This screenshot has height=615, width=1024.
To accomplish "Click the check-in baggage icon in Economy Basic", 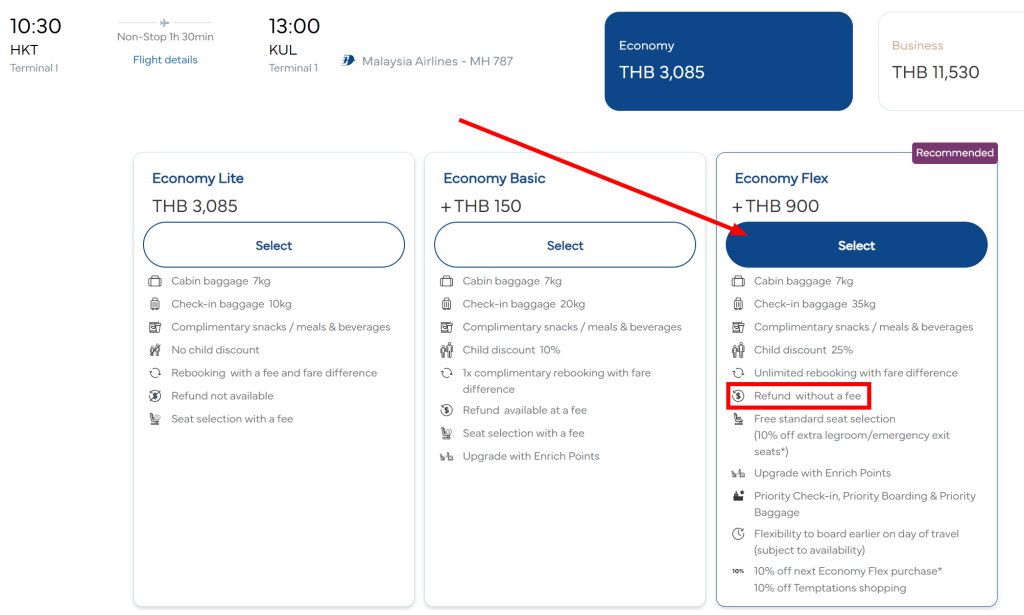I will point(446,304).
